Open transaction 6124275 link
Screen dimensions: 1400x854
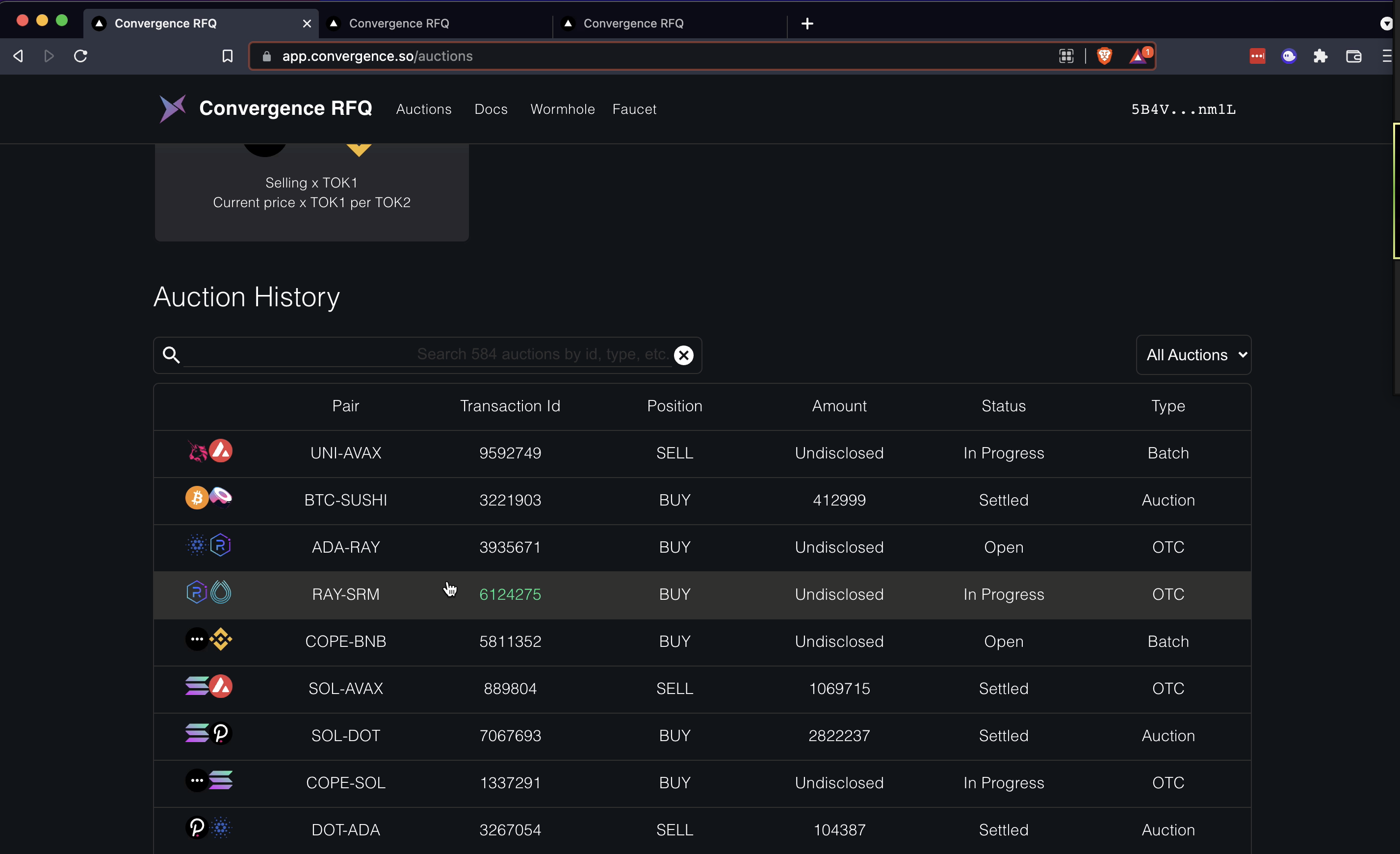tap(510, 594)
